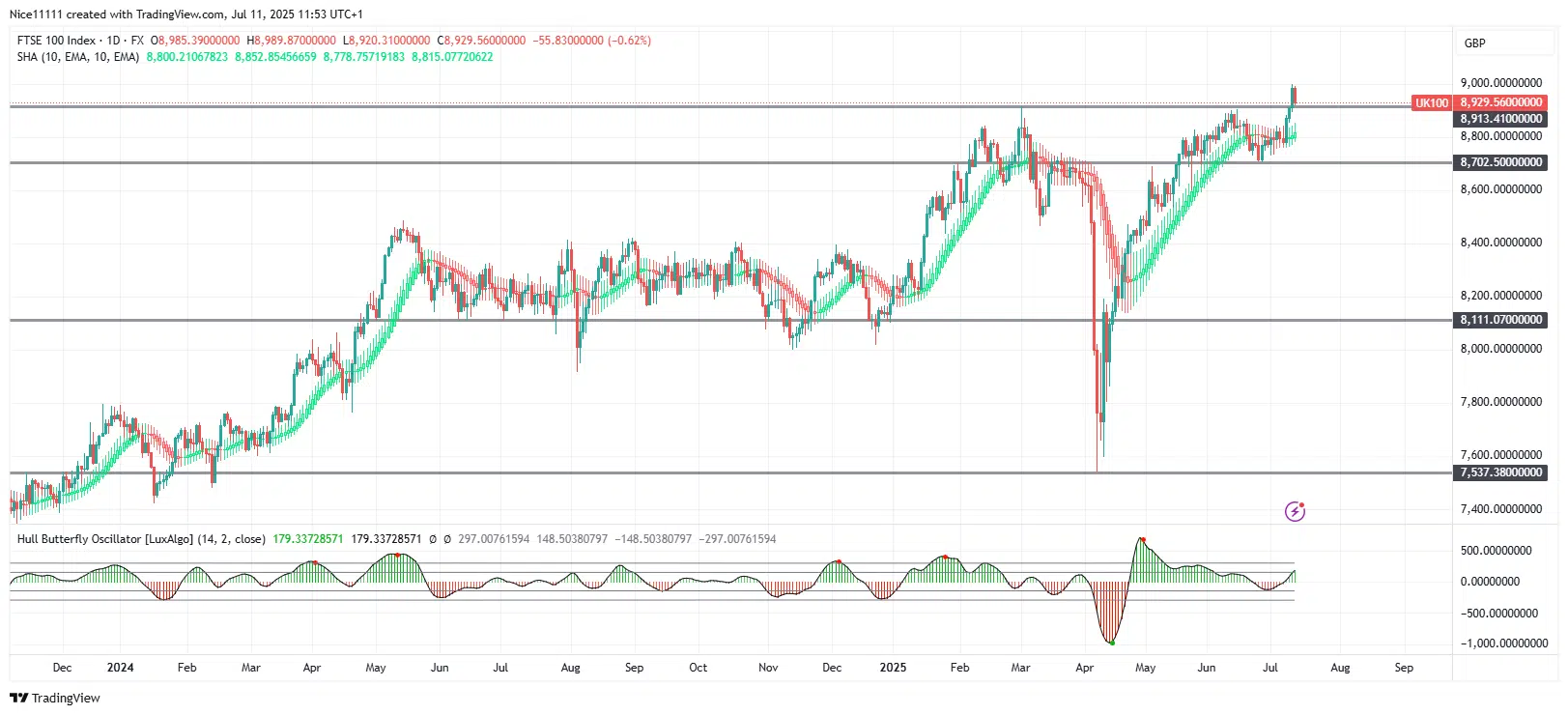Click the 2025 year marker on time axis
Viewport: 1568px width, 715px height.
pos(893,668)
